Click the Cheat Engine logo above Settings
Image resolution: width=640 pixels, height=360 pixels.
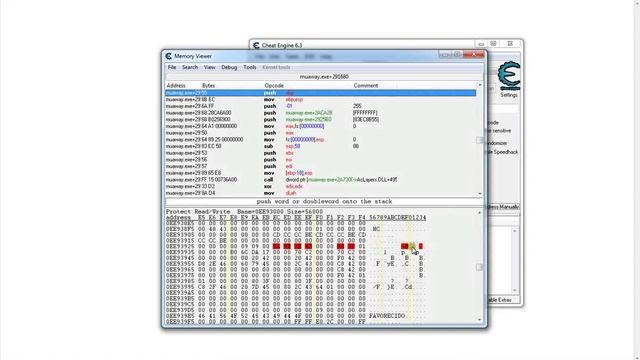(509, 76)
